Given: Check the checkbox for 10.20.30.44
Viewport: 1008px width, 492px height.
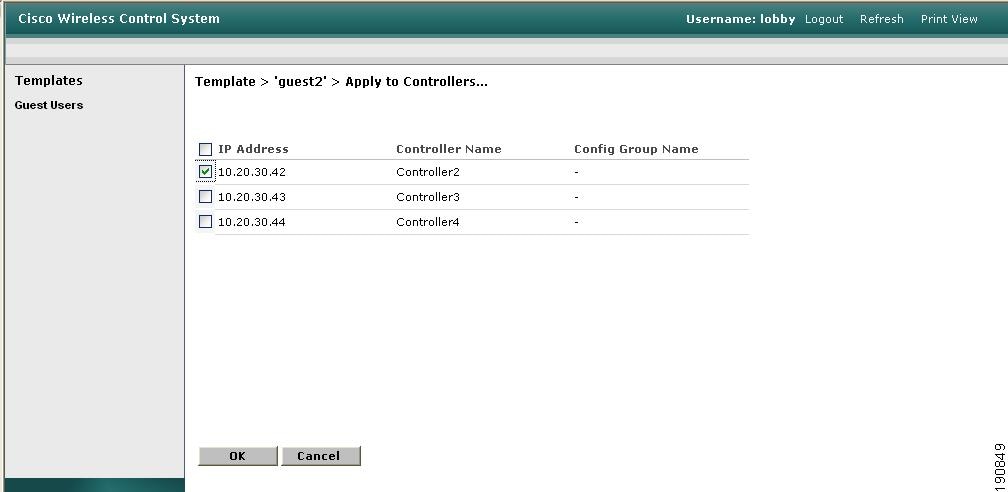Looking at the screenshot, I should (205, 222).
